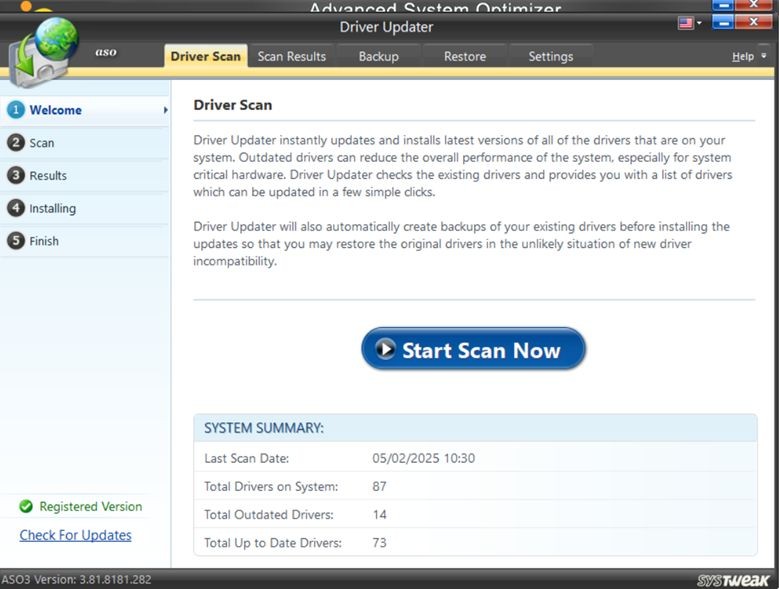Click the green Registered Version checkmark icon
779x589 pixels.
[26, 507]
